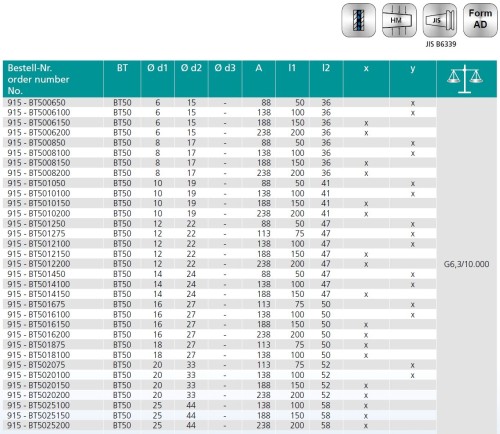This screenshot has height=434, width=500.
Task: Select the A column header
Action: click(259, 79)
